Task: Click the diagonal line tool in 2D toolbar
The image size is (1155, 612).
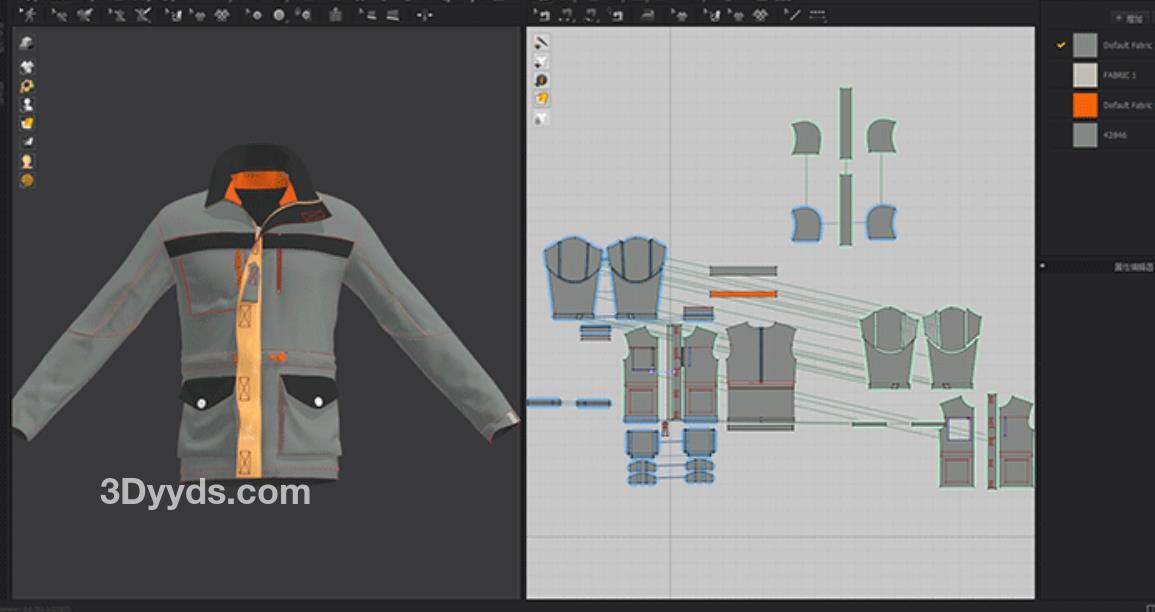Action: coord(793,15)
